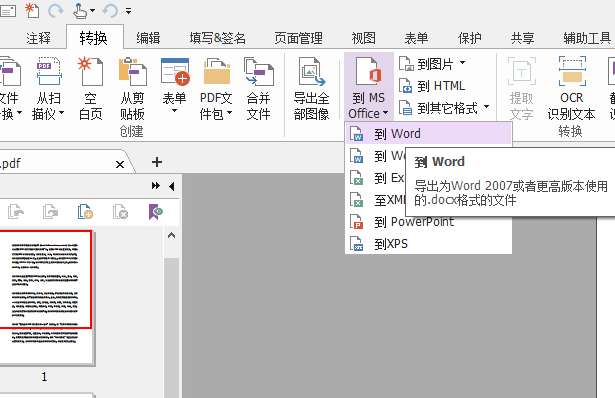The height and width of the screenshot is (398, 615).
Task: Click the new blank document icon in quick toolbar
Action: coord(32,10)
